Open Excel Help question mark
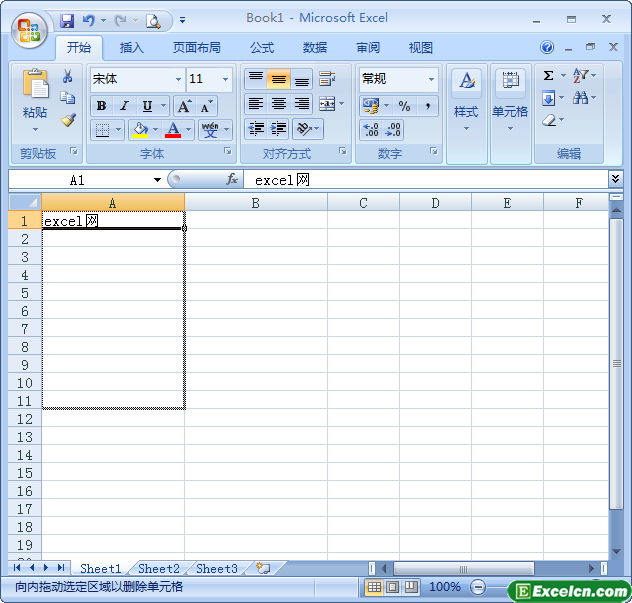The height and width of the screenshot is (603, 632). tap(547, 47)
